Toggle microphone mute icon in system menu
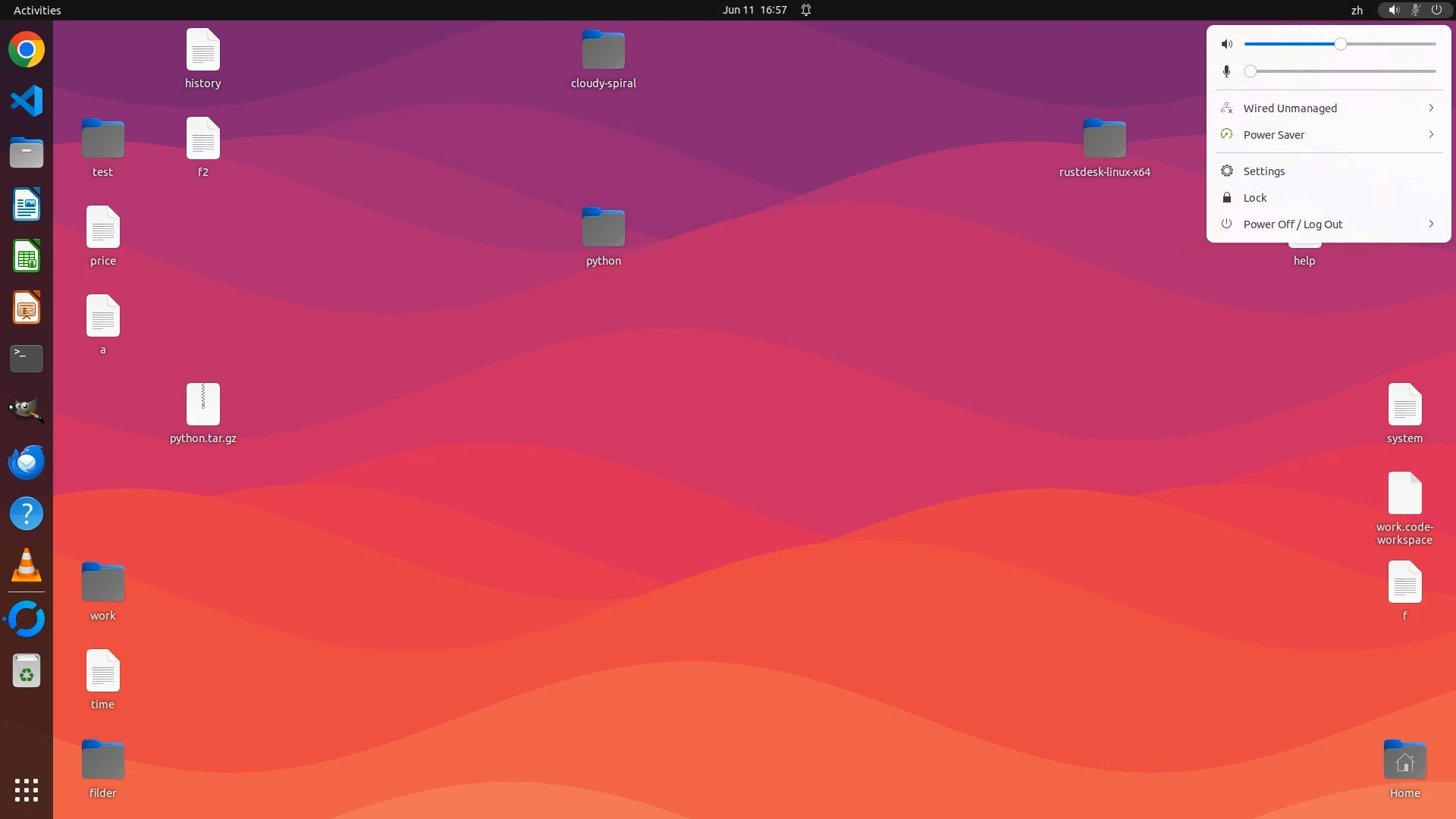The width and height of the screenshot is (1456, 819). (1227, 71)
